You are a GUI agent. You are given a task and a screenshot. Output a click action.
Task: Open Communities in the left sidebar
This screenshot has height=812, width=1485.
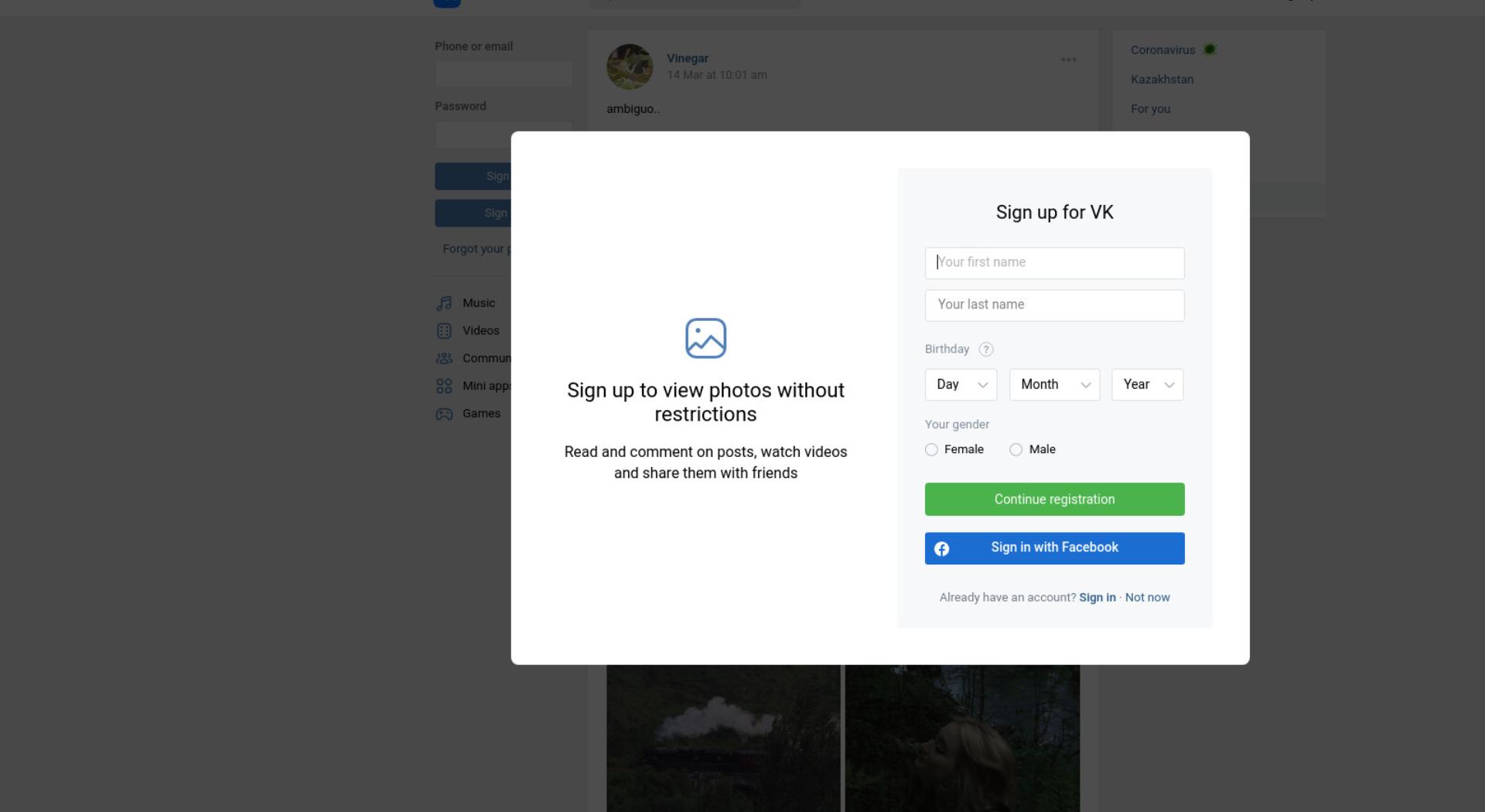[x=473, y=359]
